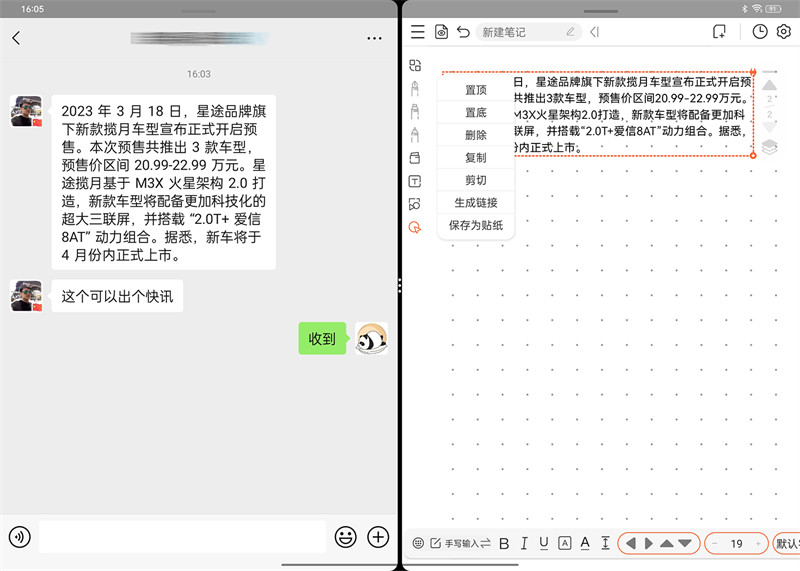The width and height of the screenshot is (800, 571).
Task: Switch input mode via 手写输入
Action: pyautogui.click(x=461, y=543)
